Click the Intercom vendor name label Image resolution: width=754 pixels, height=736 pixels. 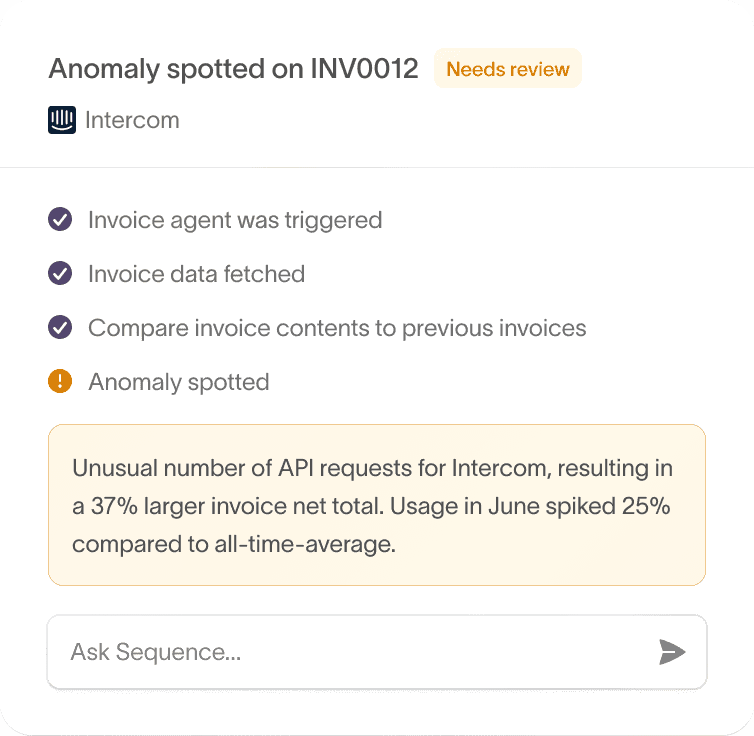[132, 121]
